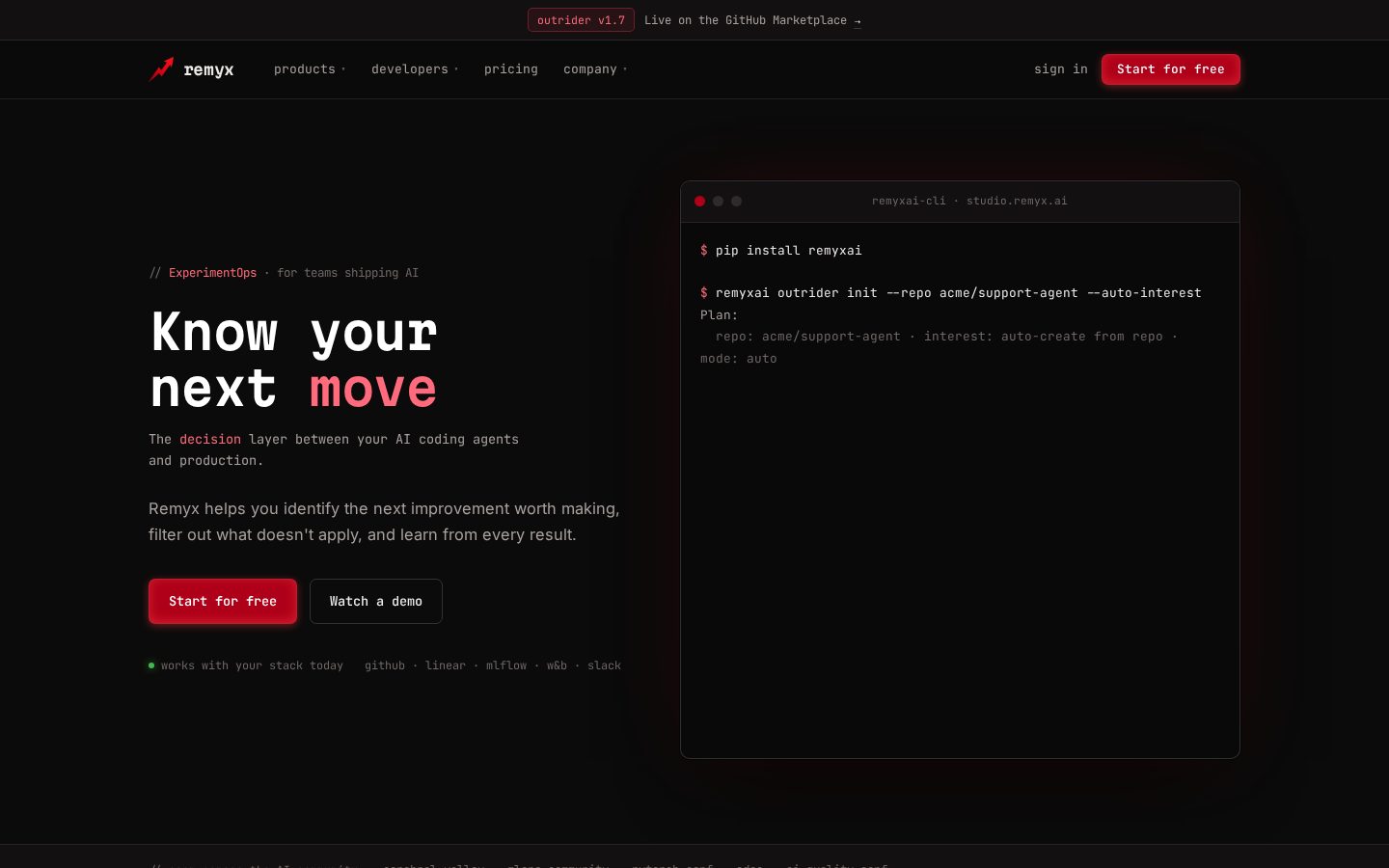
Task: Click works with your stack today text
Action: coord(252,665)
